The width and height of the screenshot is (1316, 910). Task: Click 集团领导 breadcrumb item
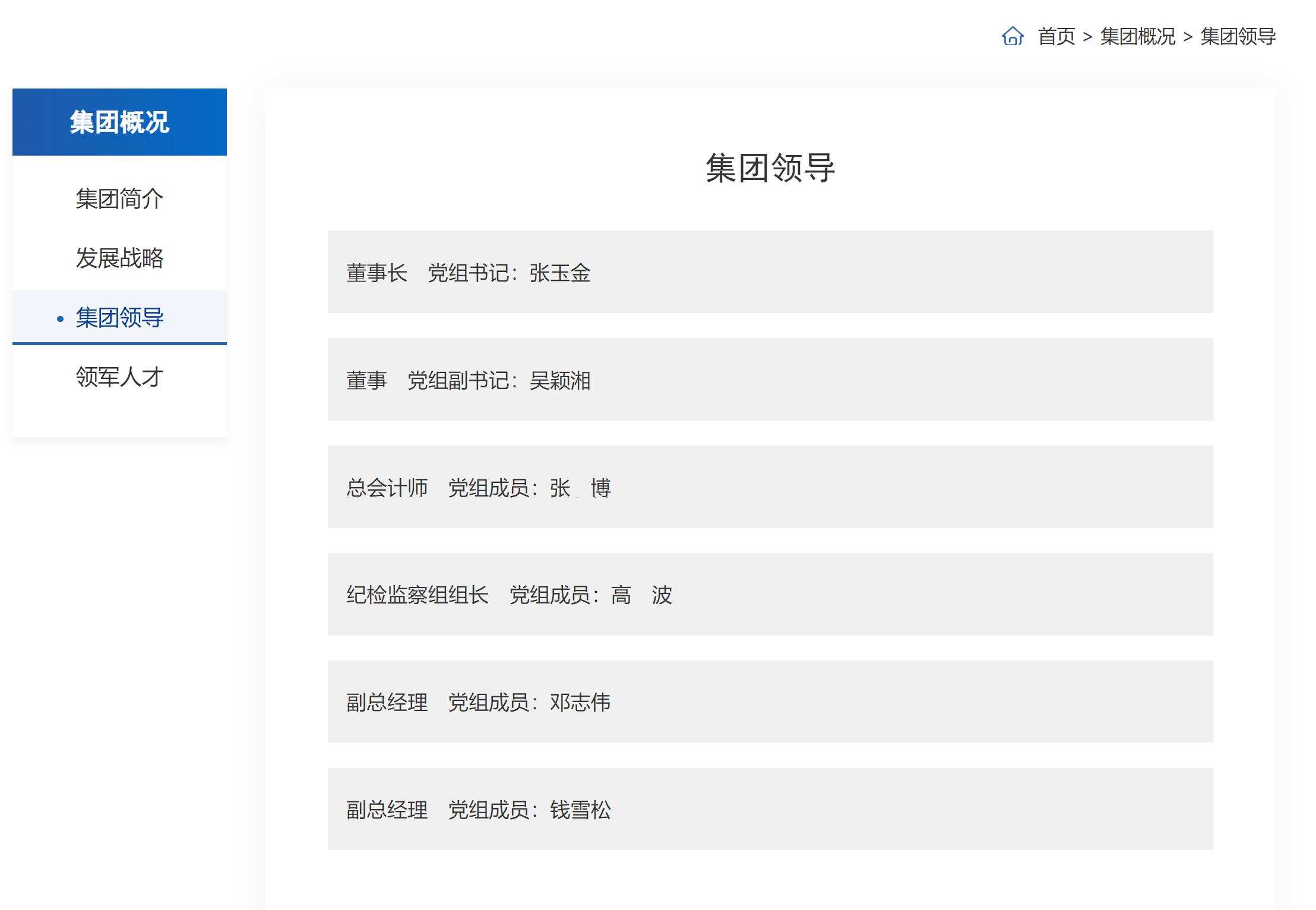coord(1238,37)
